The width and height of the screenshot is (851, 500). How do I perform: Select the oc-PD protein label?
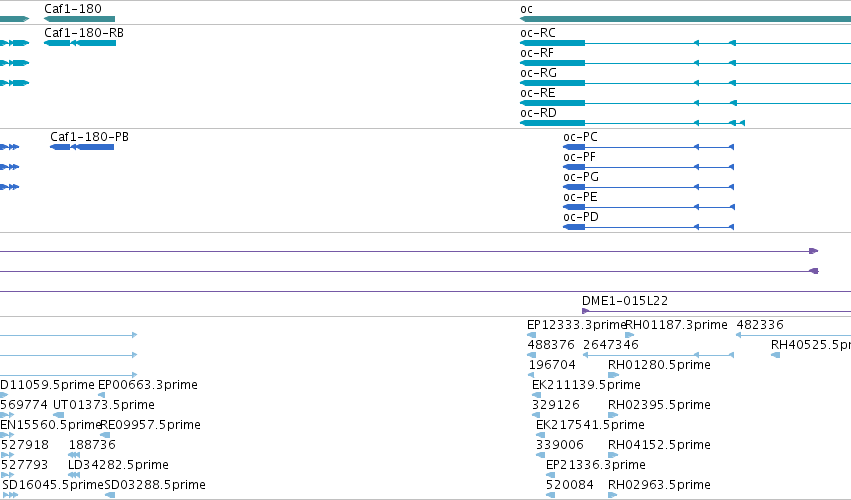[581, 217]
